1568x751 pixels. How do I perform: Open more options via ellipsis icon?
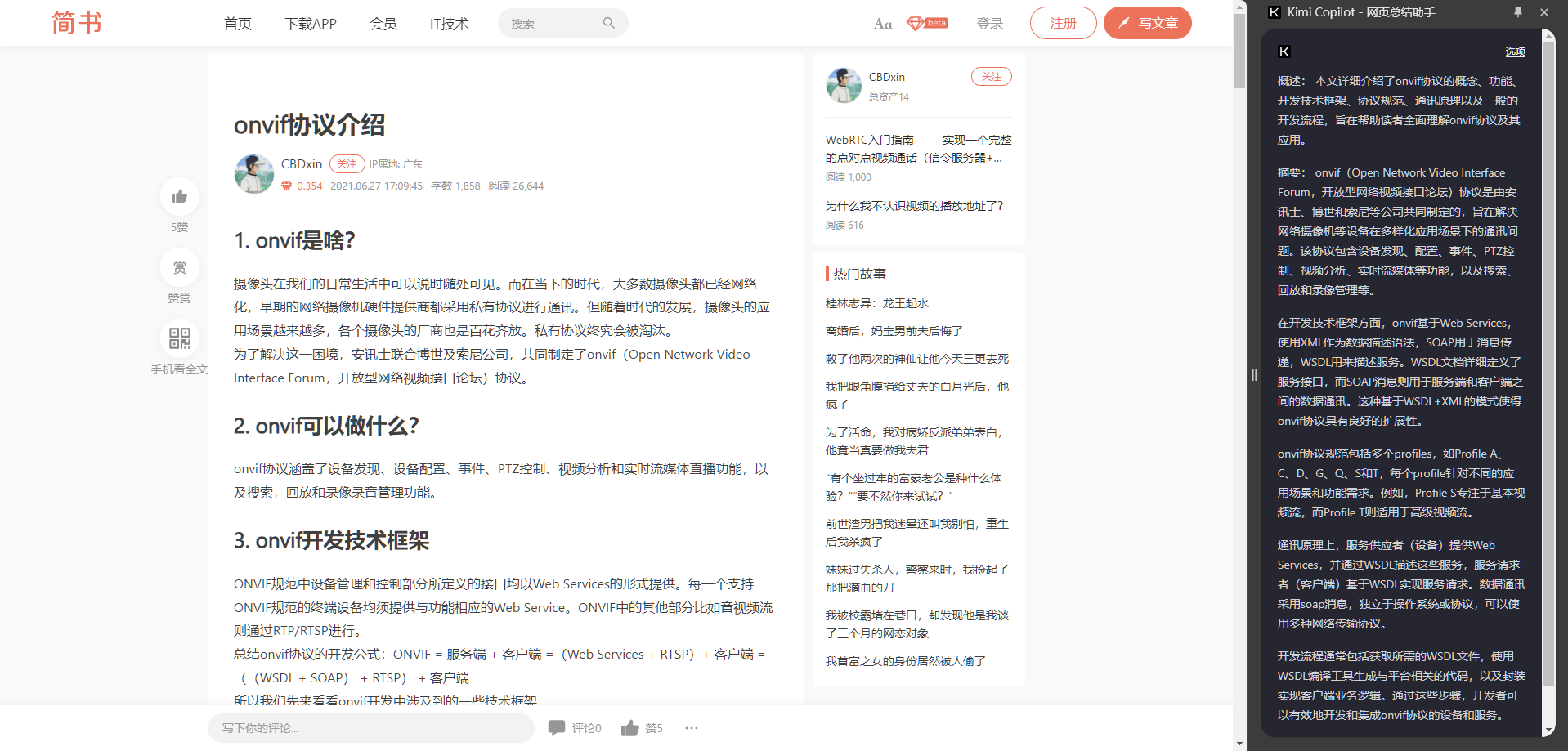point(691,727)
